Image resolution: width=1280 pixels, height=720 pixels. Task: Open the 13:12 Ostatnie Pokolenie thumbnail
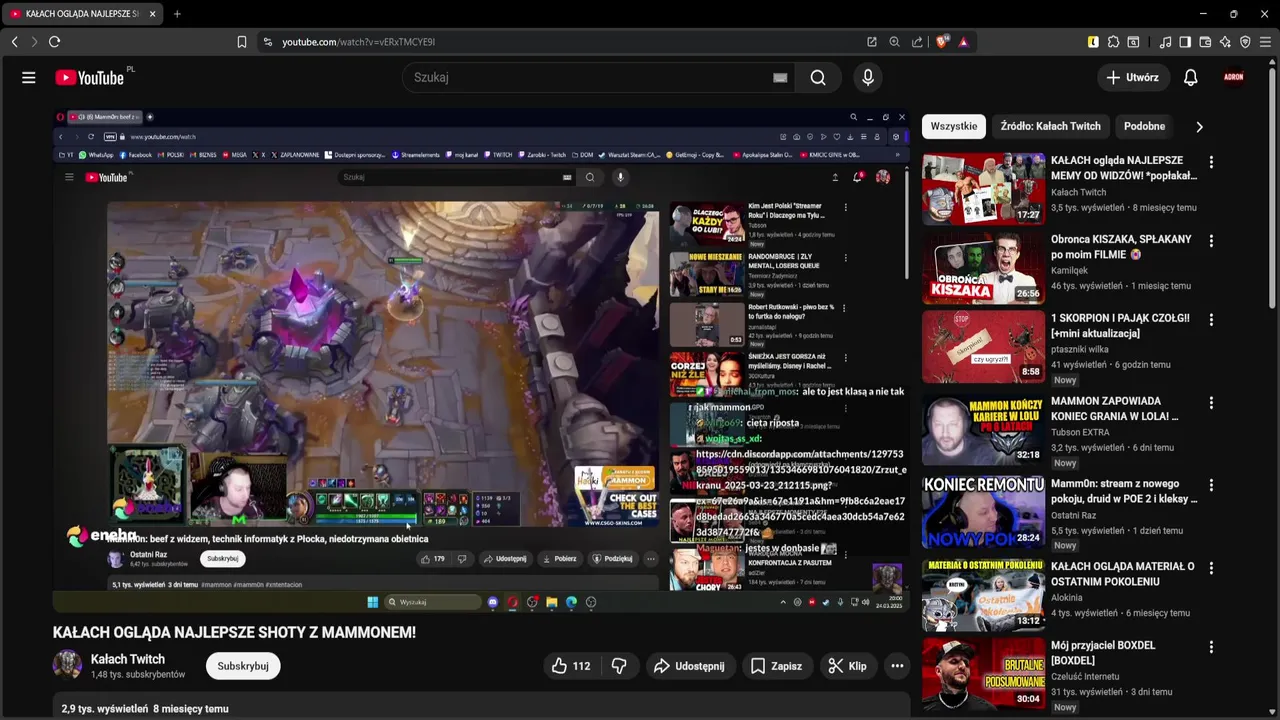coord(983,595)
